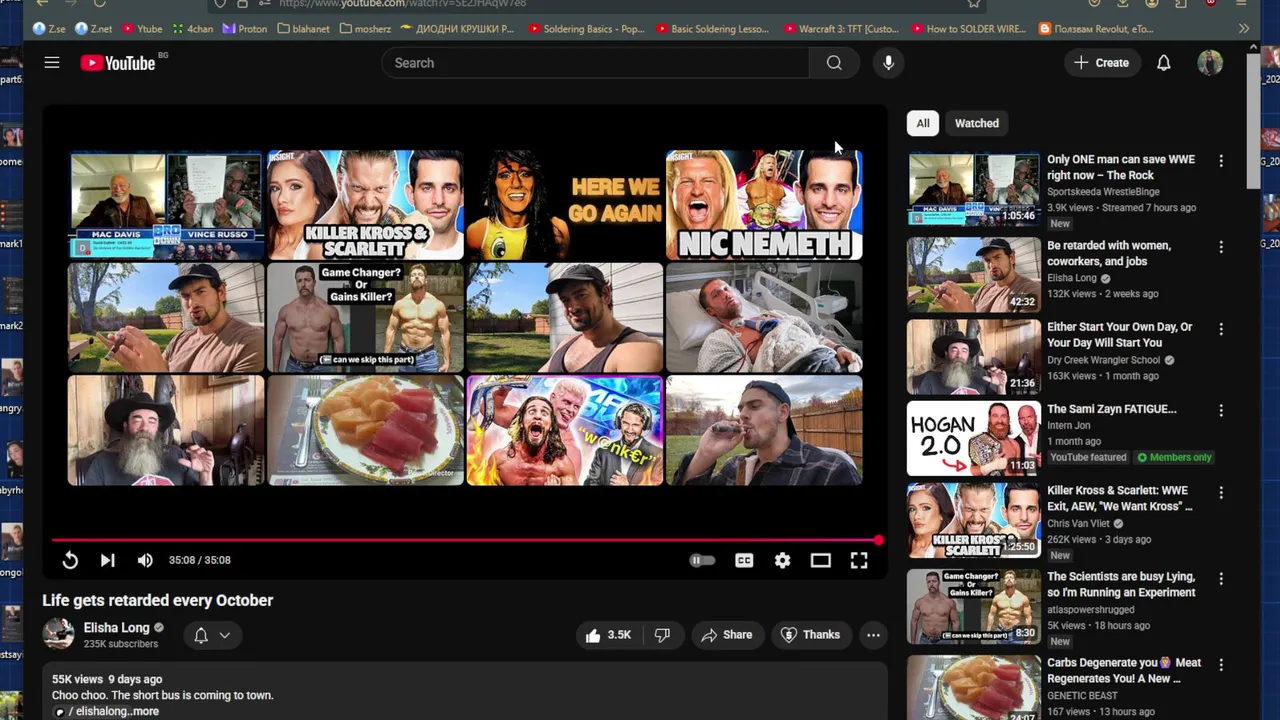Click the search magnifier button

click(834, 63)
